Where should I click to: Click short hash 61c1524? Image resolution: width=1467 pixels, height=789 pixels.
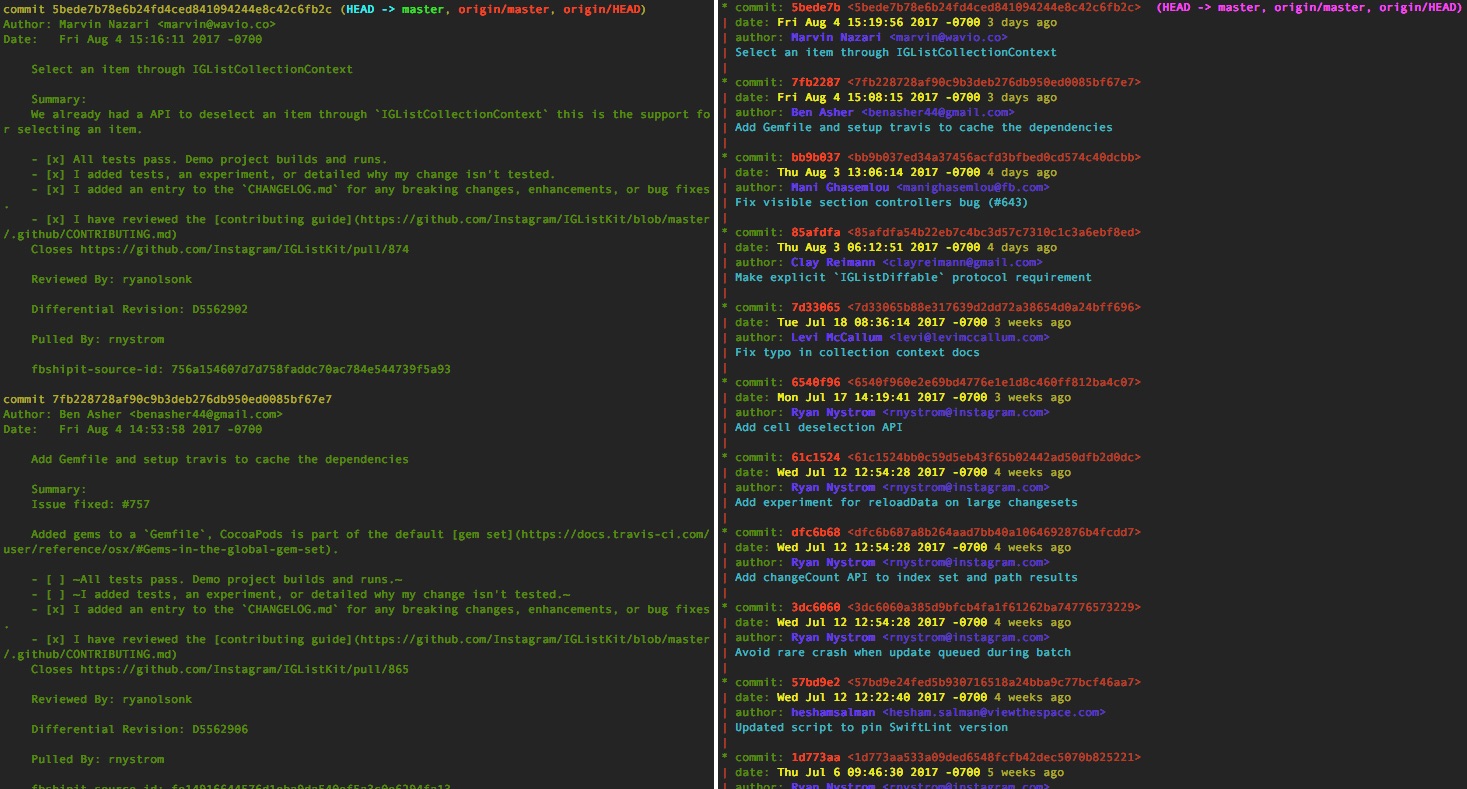815,457
